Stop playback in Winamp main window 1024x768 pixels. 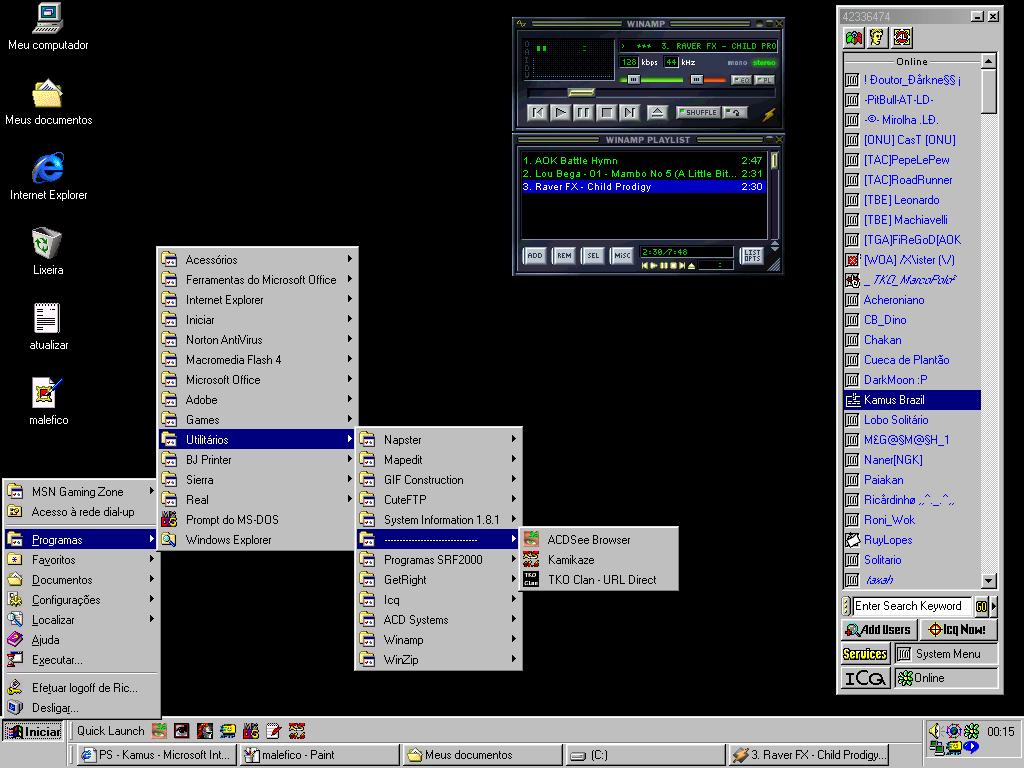coord(606,113)
